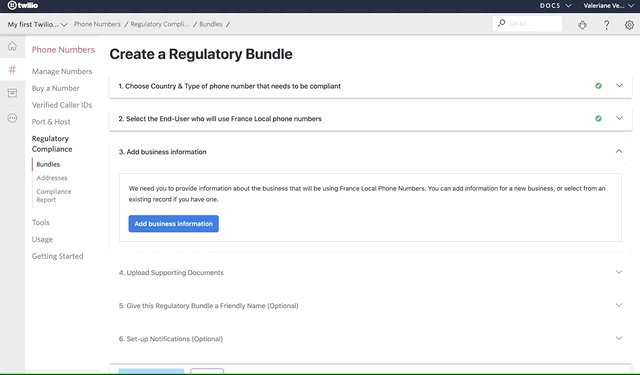Open the gear settings icon
640x375 pixels.
click(x=629, y=25)
